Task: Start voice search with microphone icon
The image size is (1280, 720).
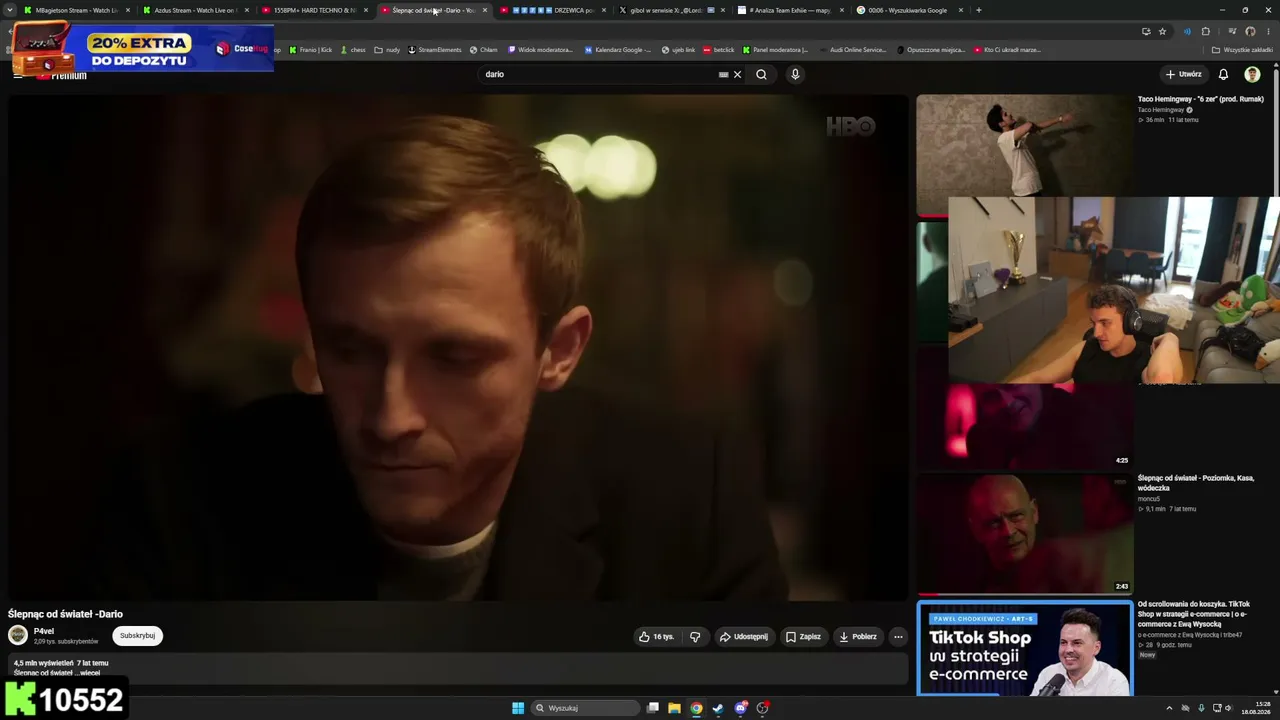Action: [795, 74]
